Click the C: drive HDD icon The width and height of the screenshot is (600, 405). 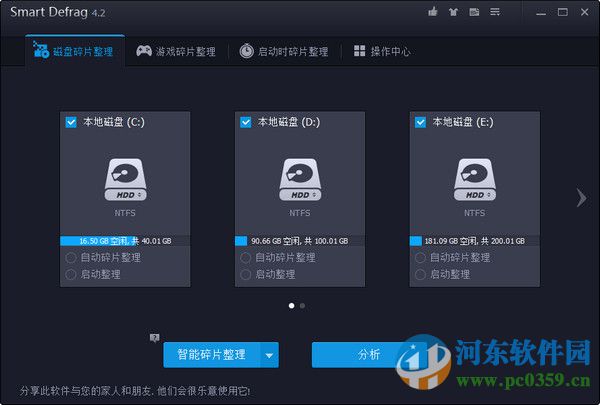coord(126,180)
